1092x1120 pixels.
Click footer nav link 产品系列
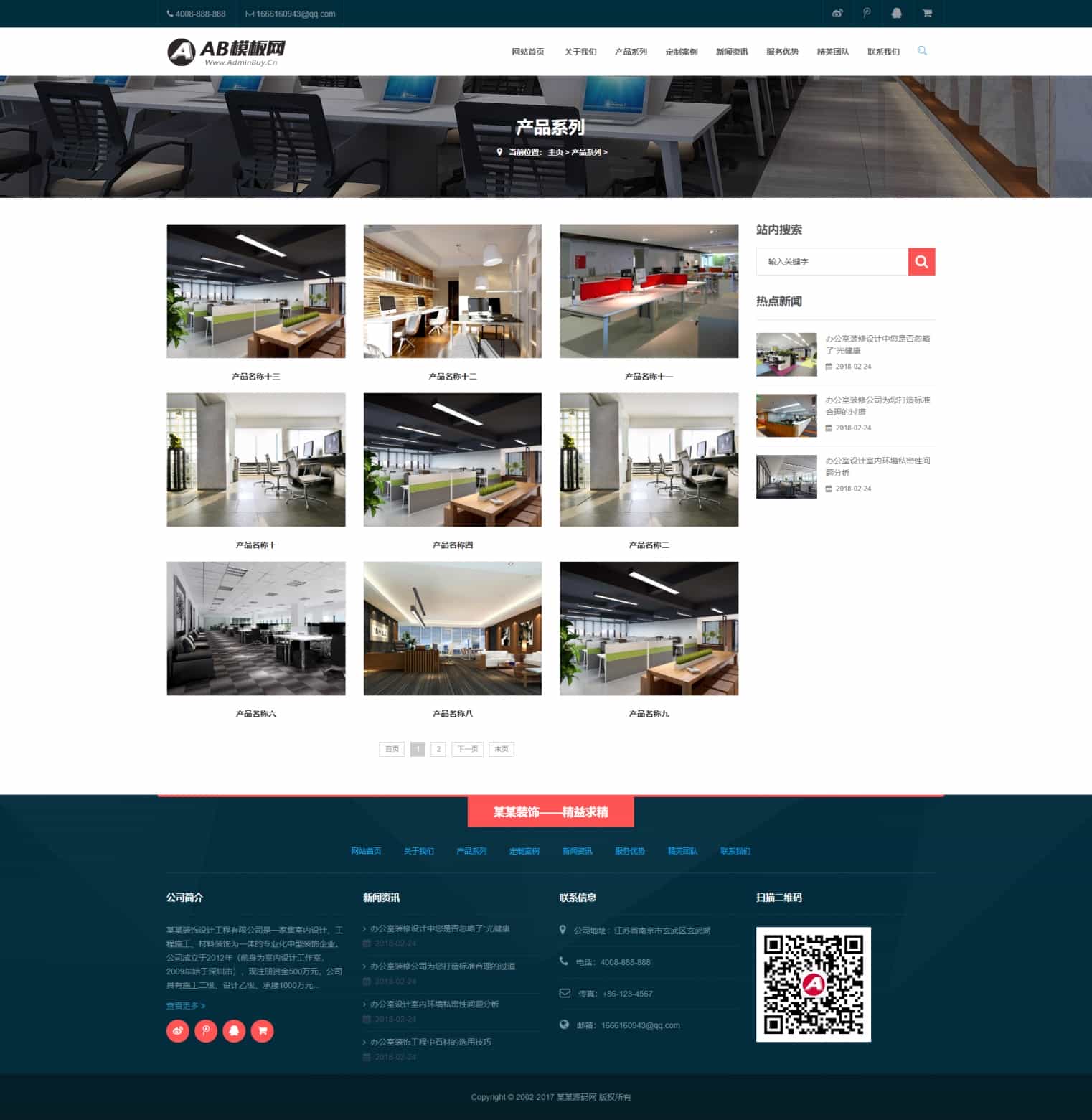(x=471, y=851)
